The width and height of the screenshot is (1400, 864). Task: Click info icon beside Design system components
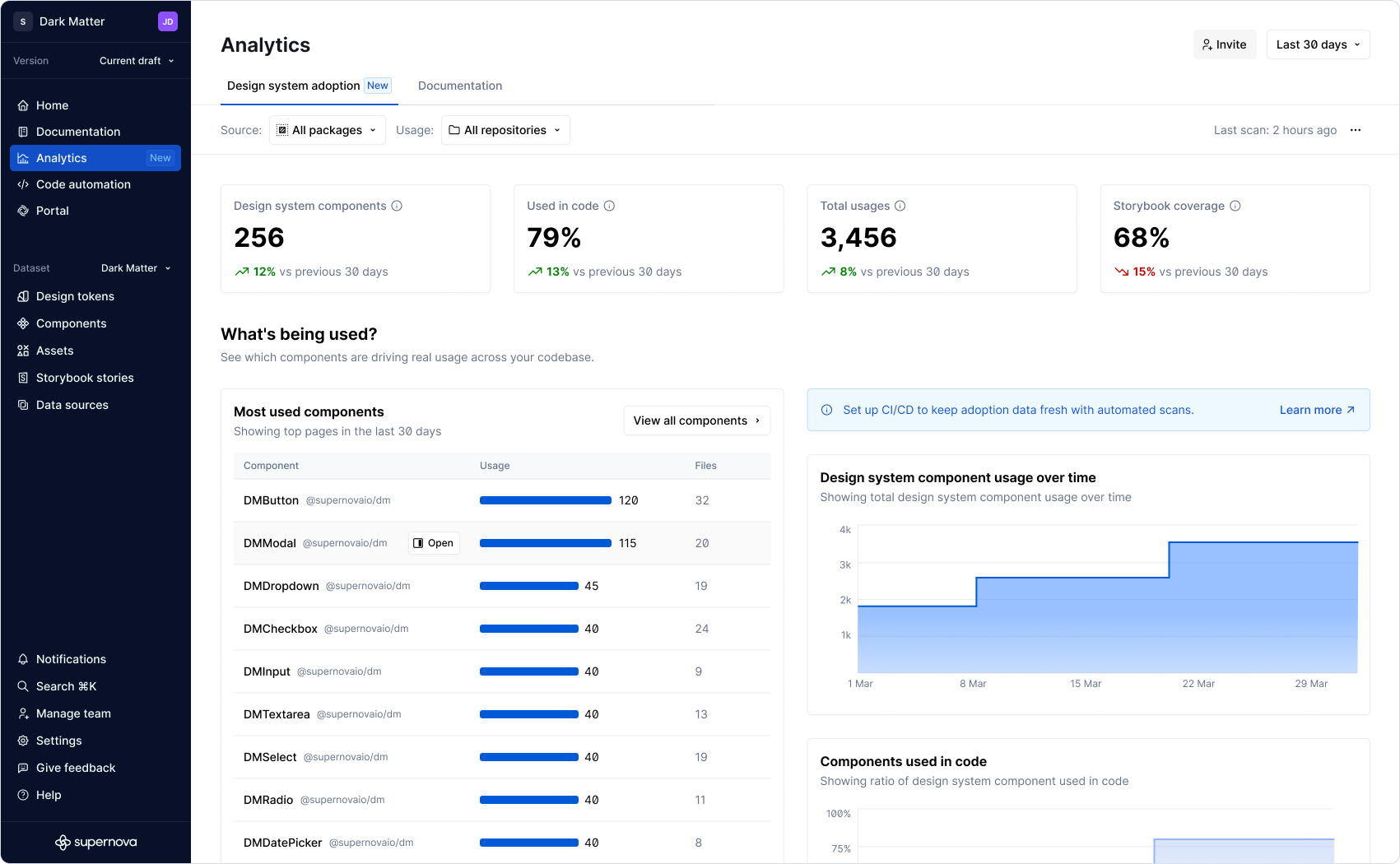397,206
